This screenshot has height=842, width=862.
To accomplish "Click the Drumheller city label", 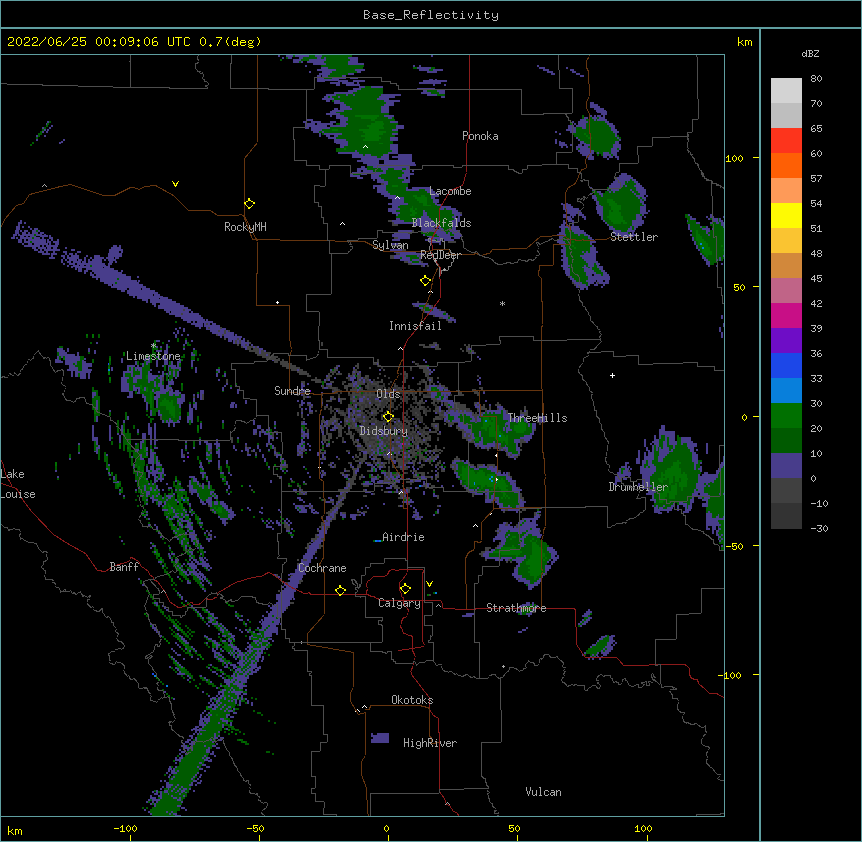I will pos(638,487).
